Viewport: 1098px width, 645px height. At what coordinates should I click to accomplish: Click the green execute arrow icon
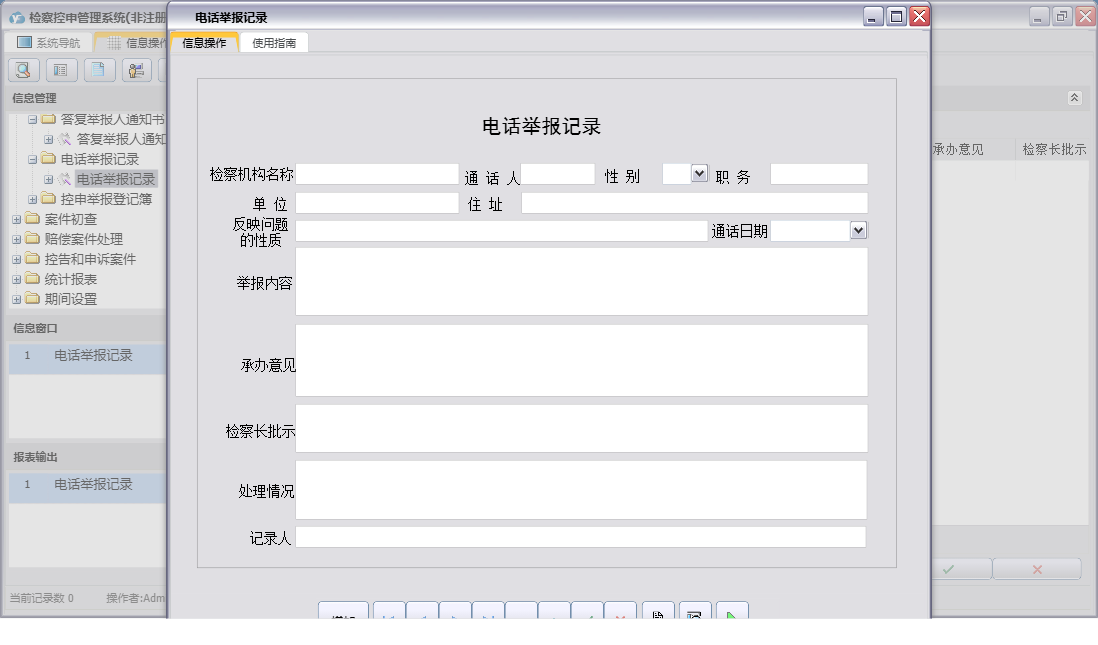pos(733,612)
